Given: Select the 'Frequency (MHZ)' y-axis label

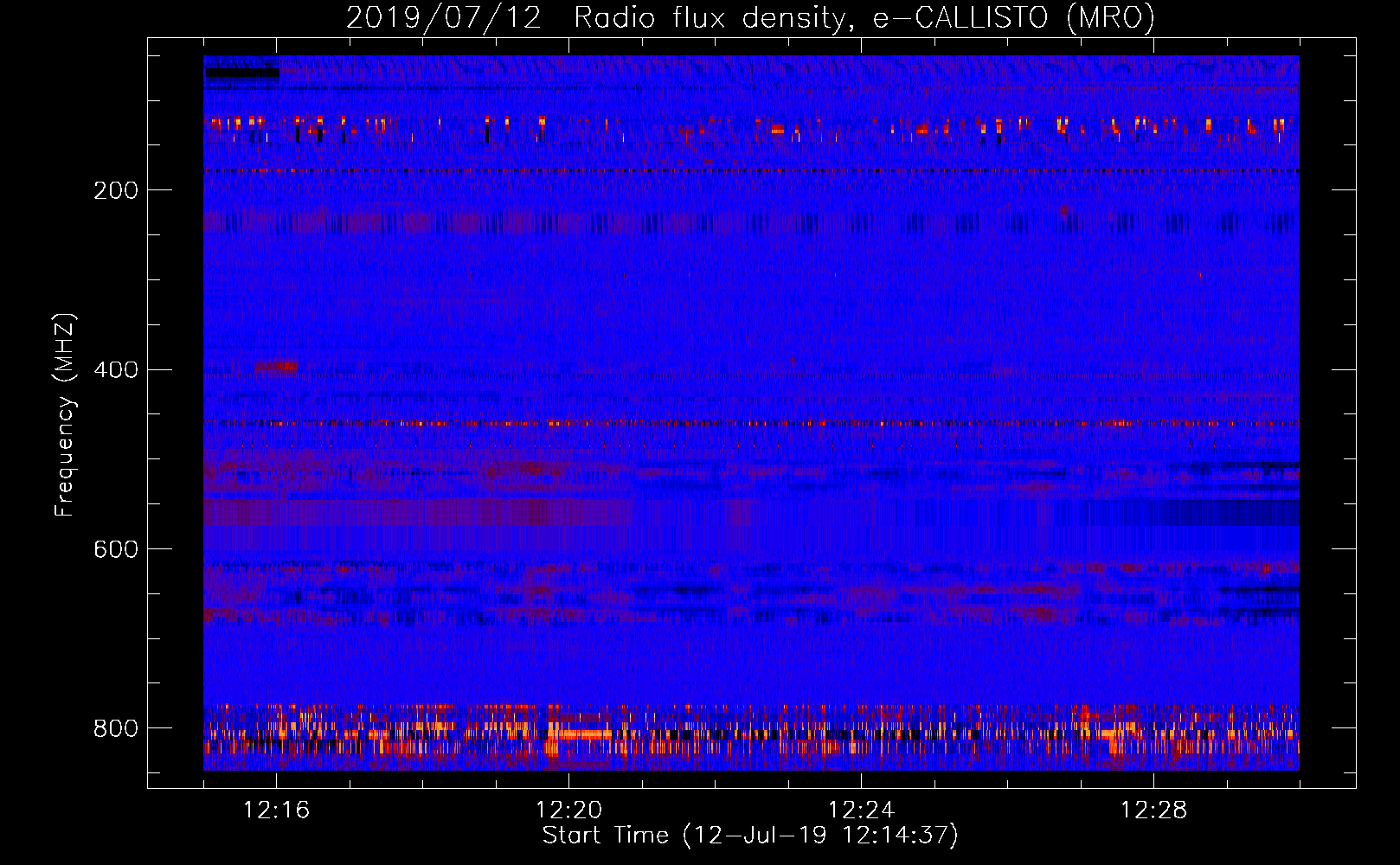Looking at the screenshot, I should (65, 414).
